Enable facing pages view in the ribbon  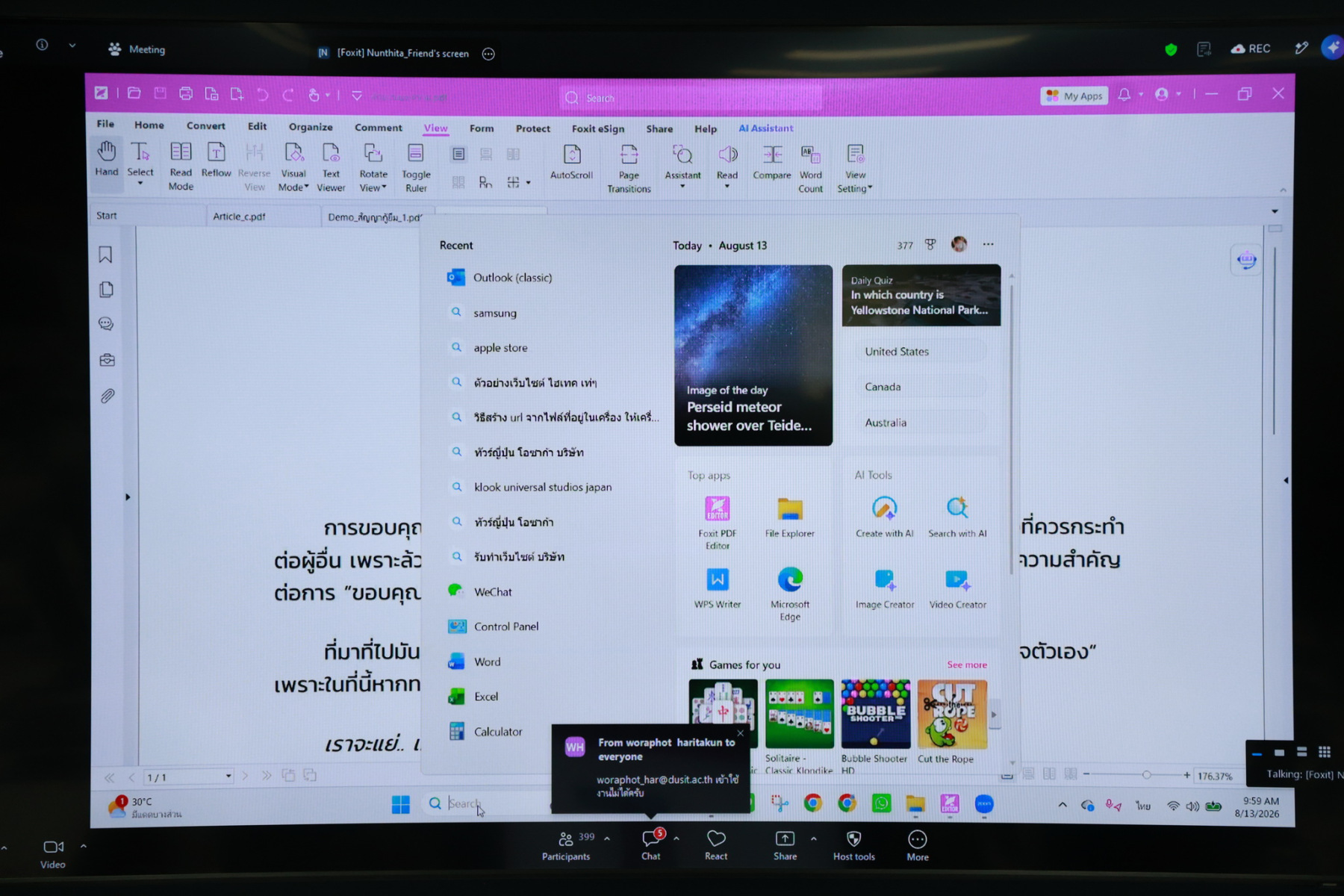point(513,155)
